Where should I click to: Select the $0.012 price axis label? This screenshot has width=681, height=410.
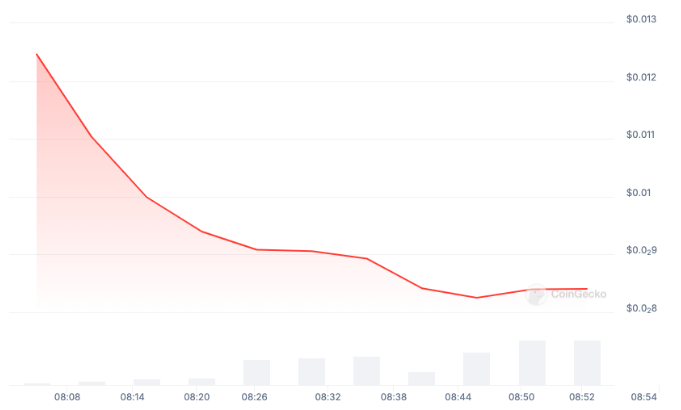point(641,77)
